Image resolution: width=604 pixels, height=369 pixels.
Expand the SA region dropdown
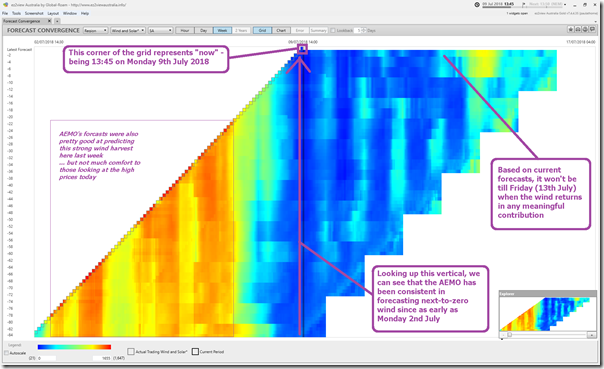tap(160, 30)
